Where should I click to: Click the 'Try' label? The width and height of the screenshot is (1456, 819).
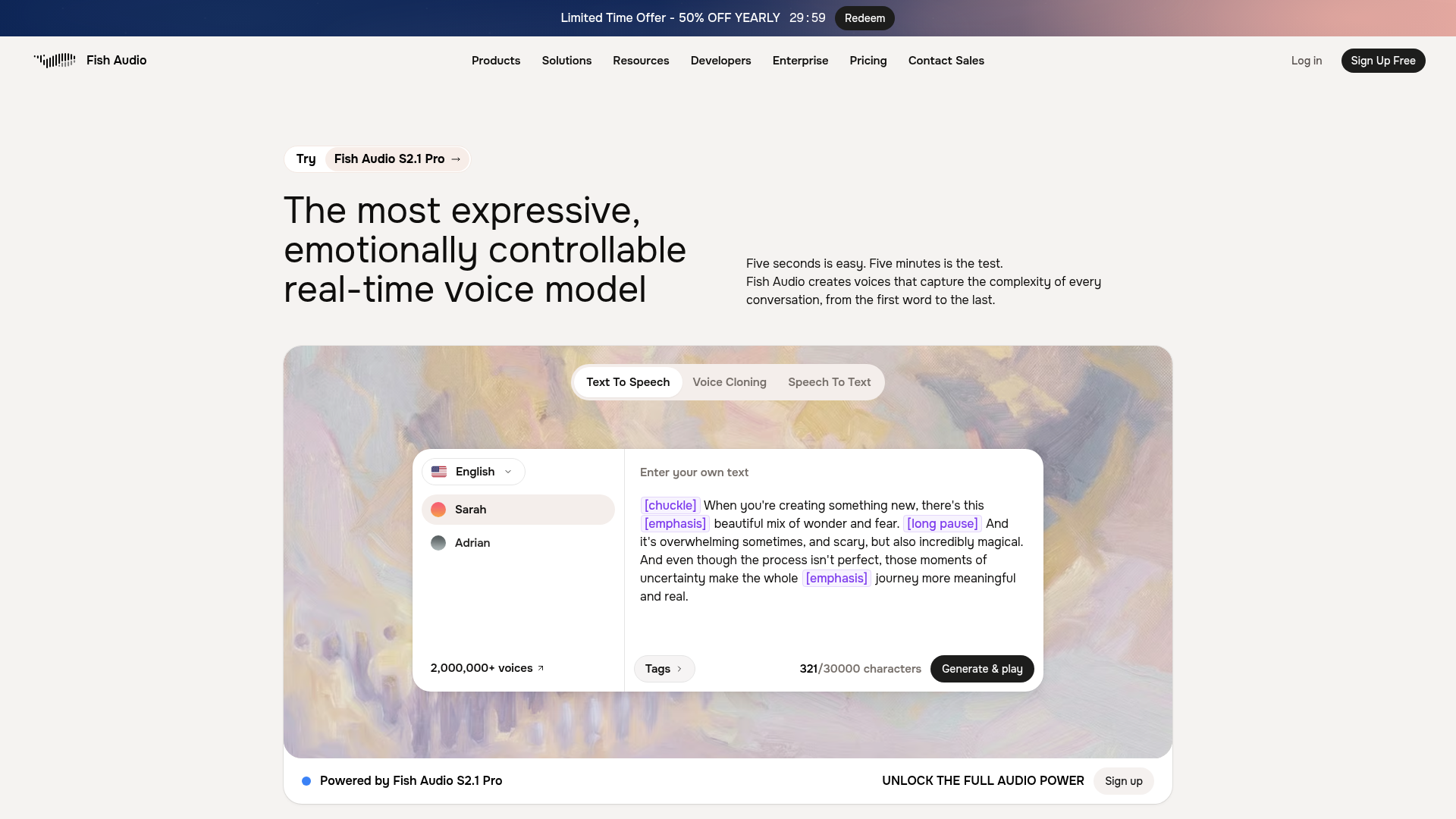click(x=306, y=159)
